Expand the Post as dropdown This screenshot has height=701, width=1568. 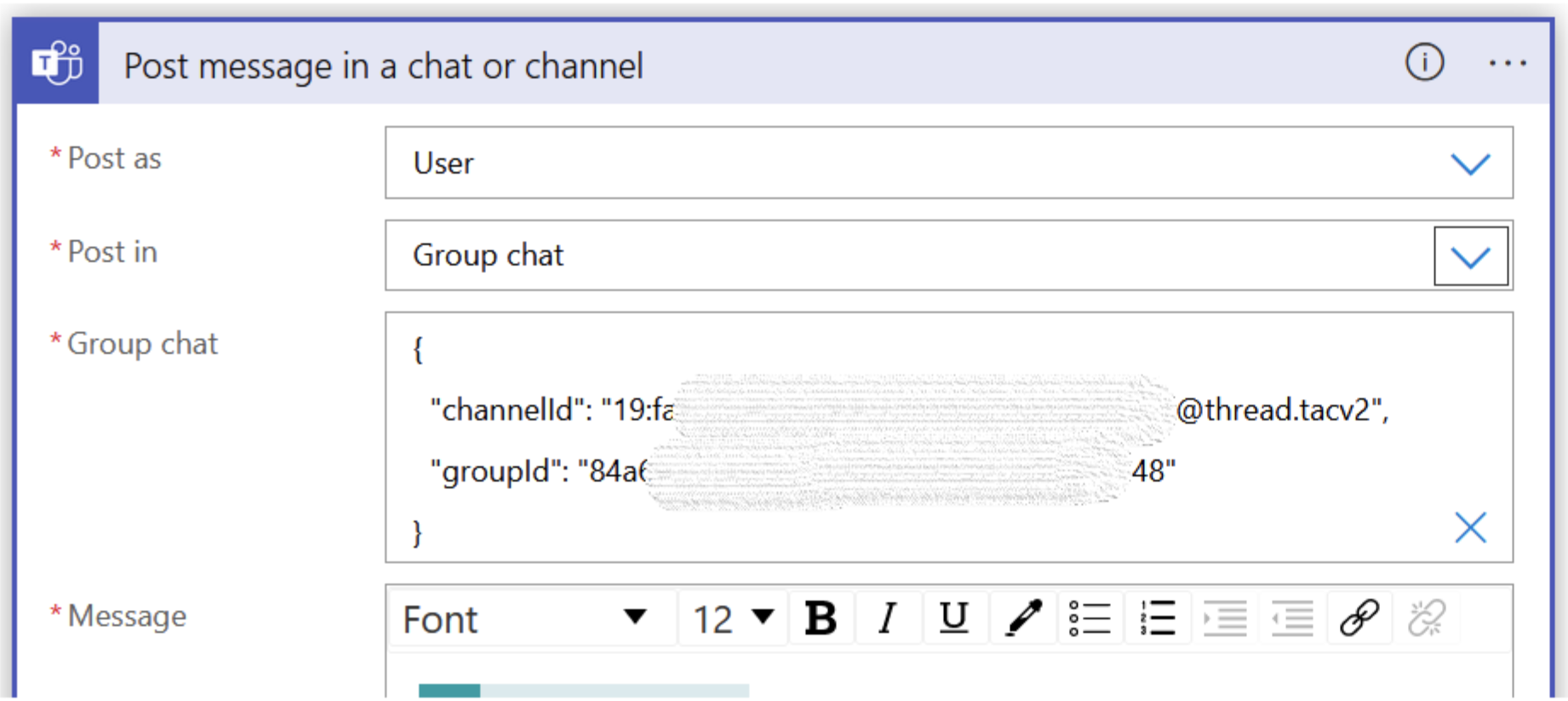coord(1470,163)
